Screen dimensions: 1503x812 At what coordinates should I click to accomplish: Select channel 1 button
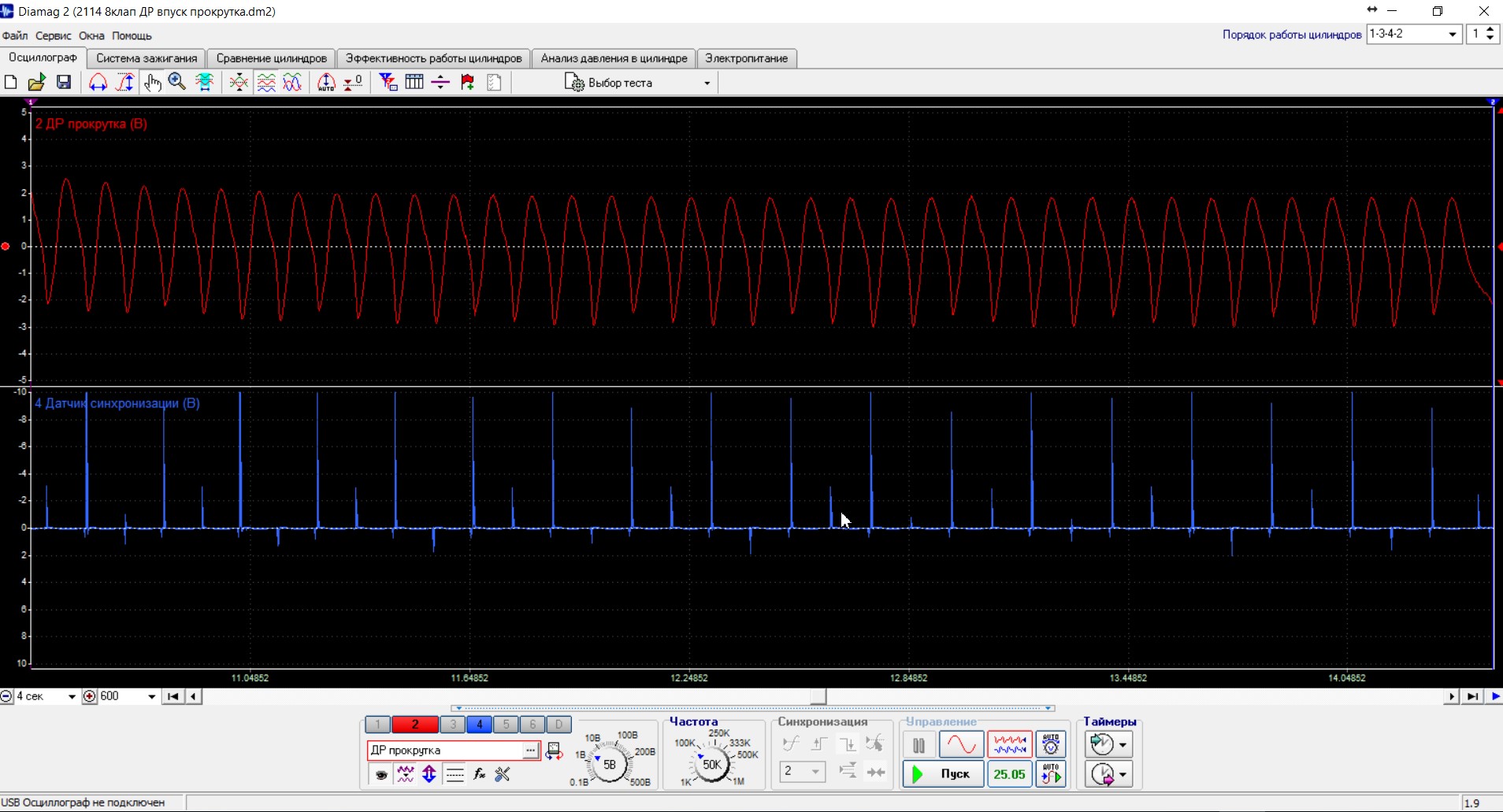pos(378,725)
